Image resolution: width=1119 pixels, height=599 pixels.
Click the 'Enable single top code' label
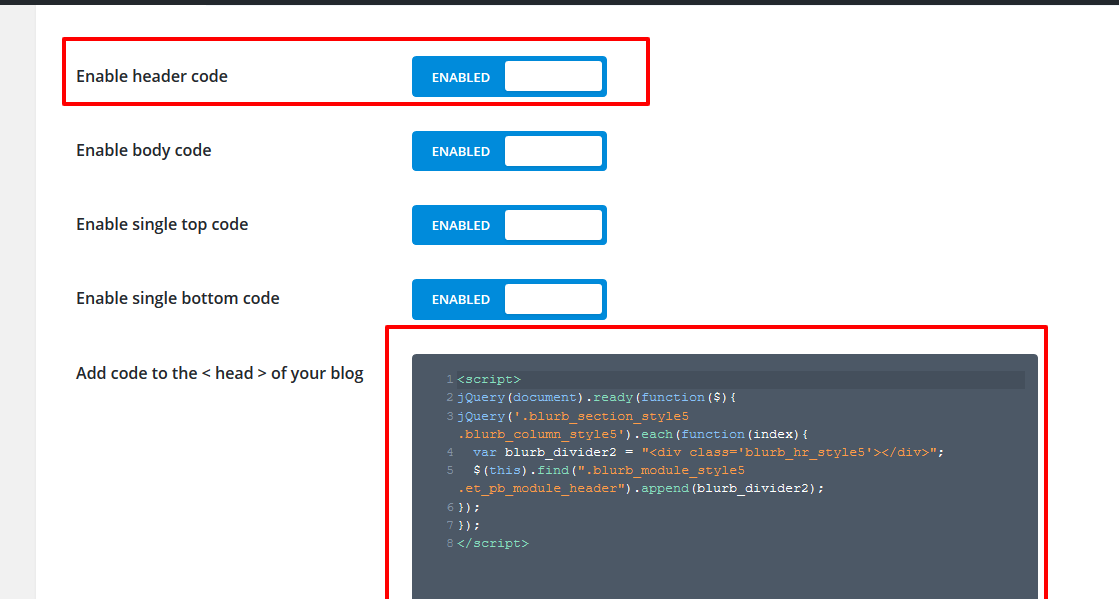(x=162, y=225)
